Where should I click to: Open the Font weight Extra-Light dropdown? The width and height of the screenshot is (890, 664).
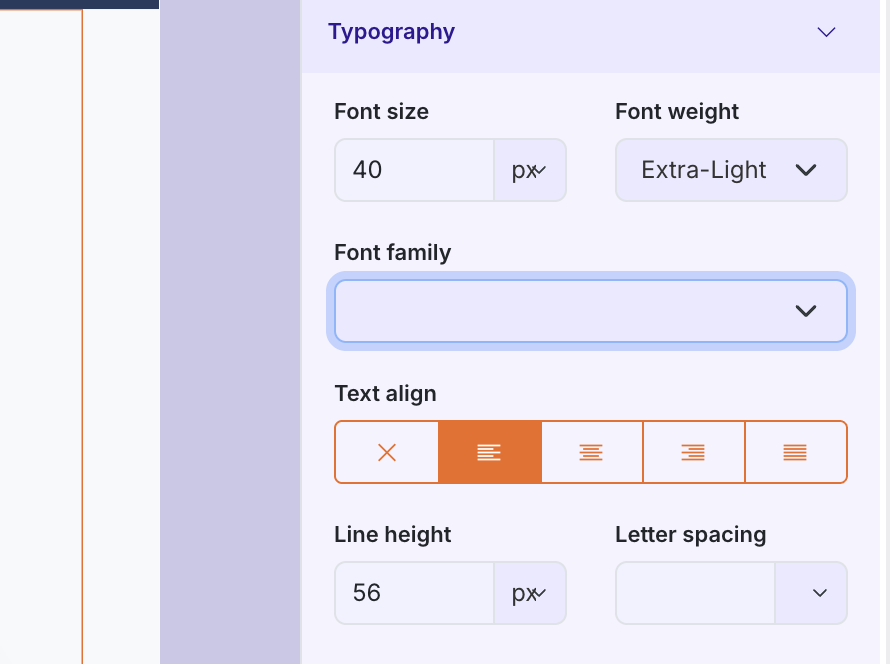(x=731, y=170)
